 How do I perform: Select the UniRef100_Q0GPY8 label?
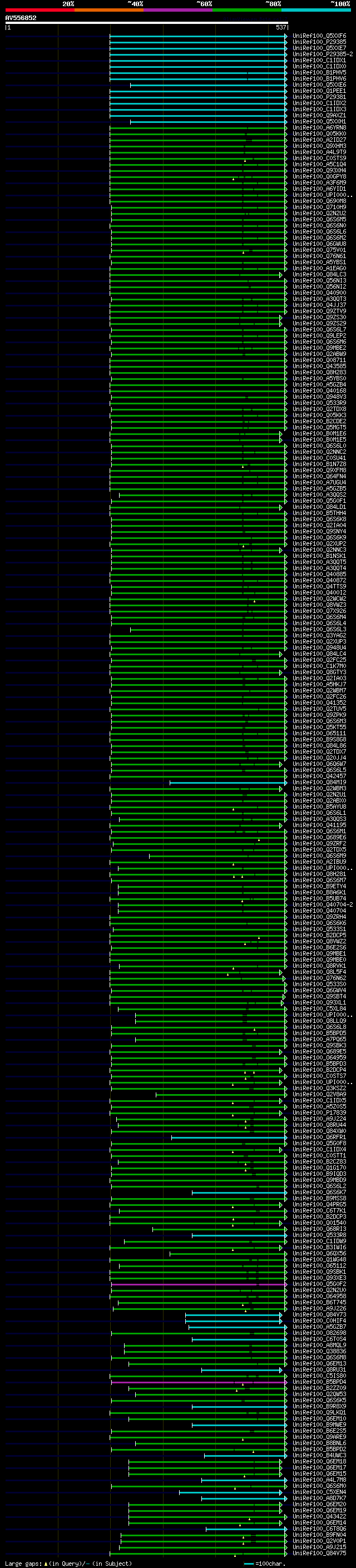coord(319,176)
